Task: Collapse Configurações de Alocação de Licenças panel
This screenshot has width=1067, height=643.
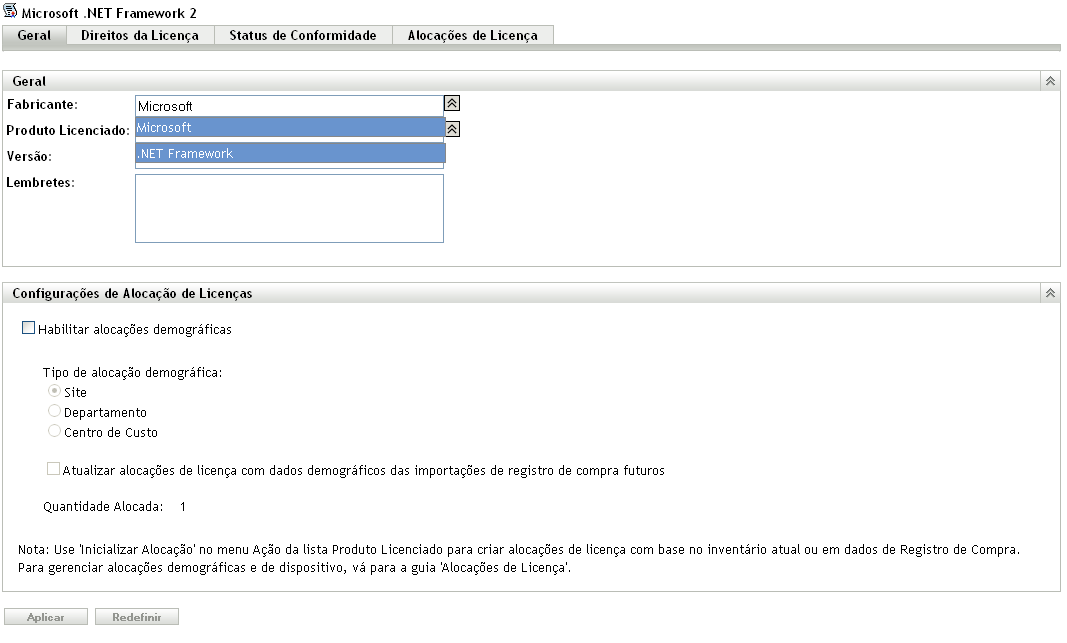Action: (x=1050, y=293)
